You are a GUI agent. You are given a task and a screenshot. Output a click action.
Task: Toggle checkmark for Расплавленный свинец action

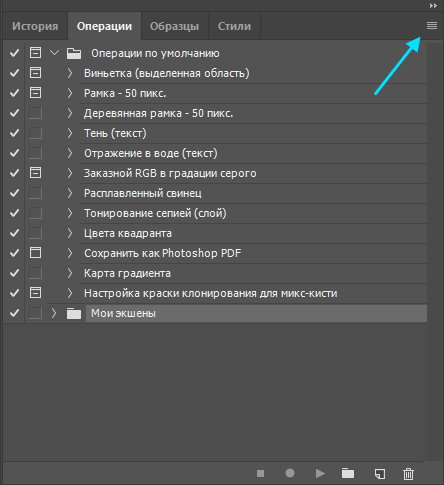(14, 193)
